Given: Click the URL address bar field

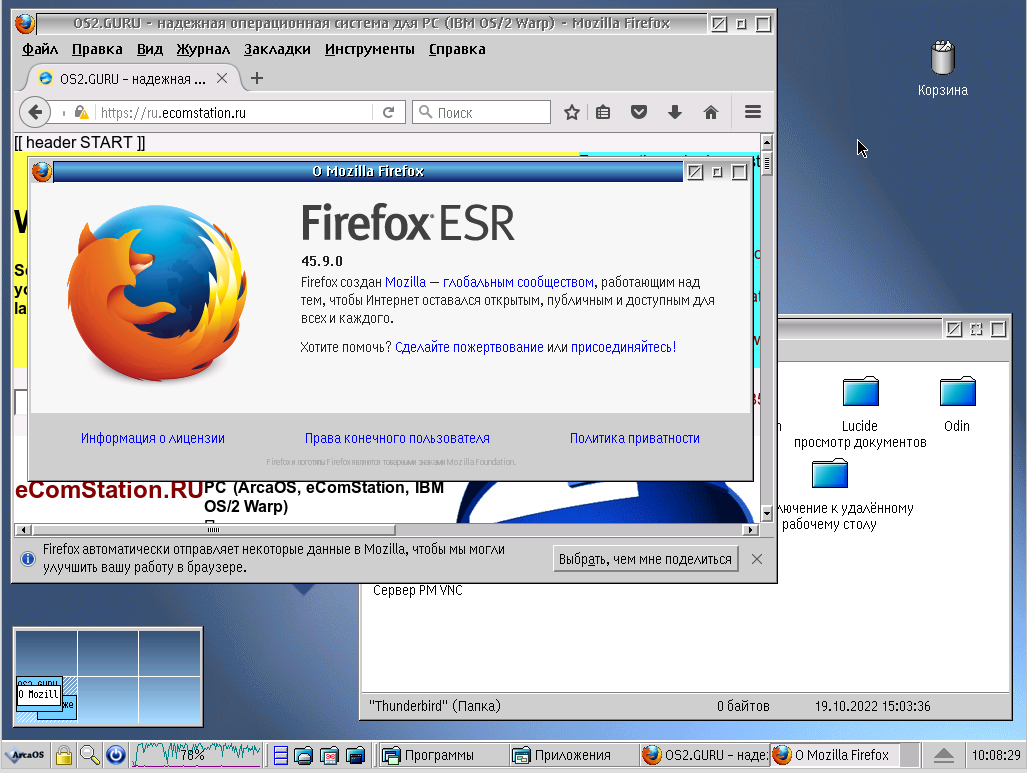Looking at the screenshot, I should pyautogui.click(x=234, y=112).
